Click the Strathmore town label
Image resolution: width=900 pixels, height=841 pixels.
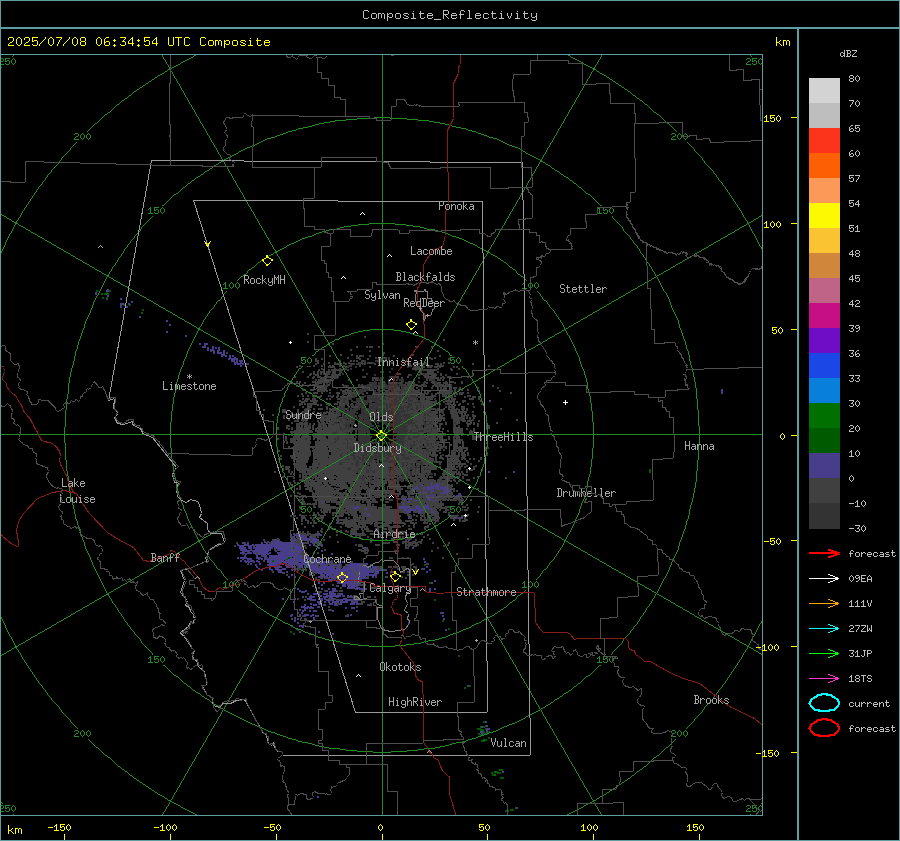pos(486,592)
